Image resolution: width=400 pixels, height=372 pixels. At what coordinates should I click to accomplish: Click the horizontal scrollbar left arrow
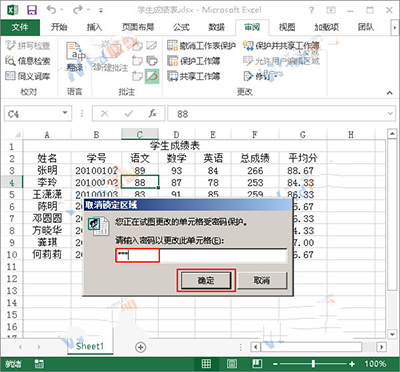tap(256, 347)
